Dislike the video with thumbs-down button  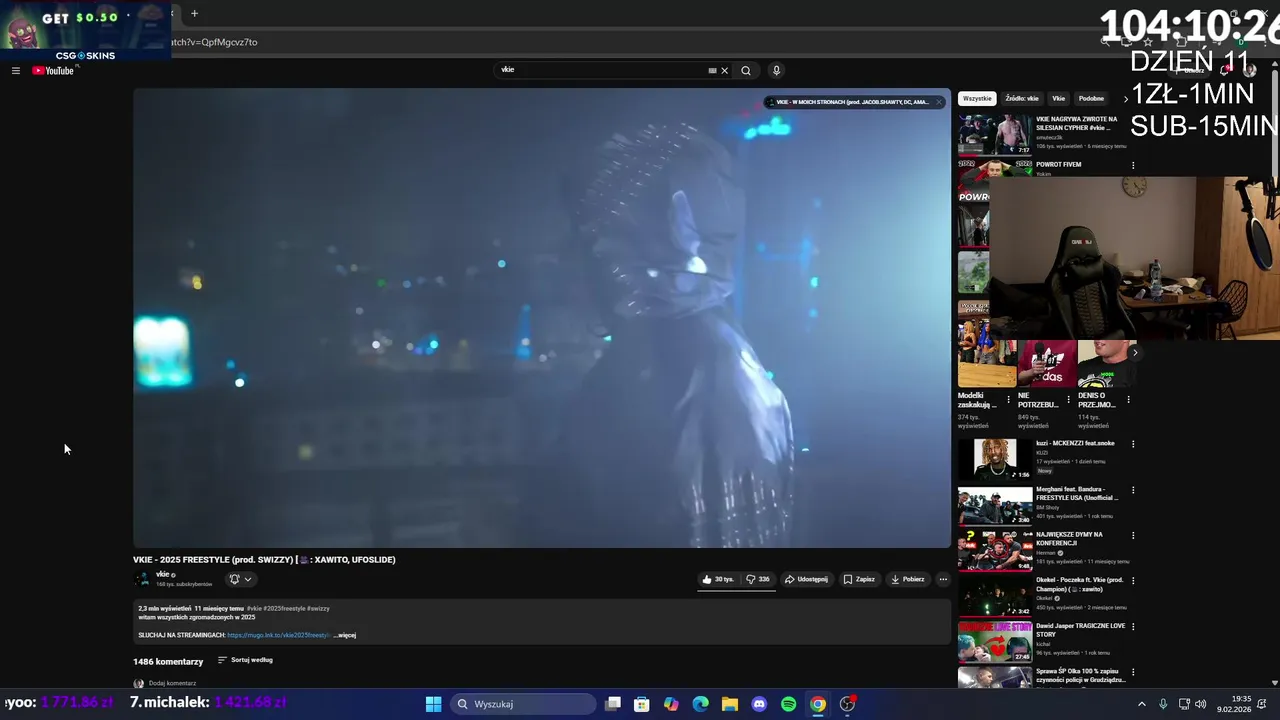pyautogui.click(x=758, y=579)
